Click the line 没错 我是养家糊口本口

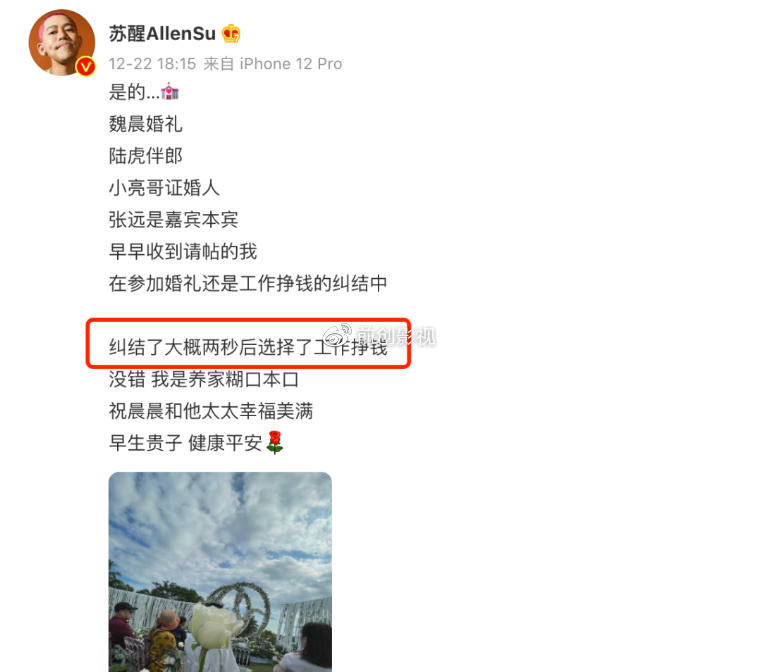(204, 379)
